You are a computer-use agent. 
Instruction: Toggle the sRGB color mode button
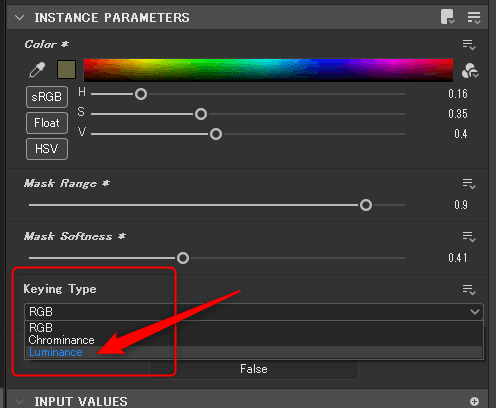click(x=47, y=97)
